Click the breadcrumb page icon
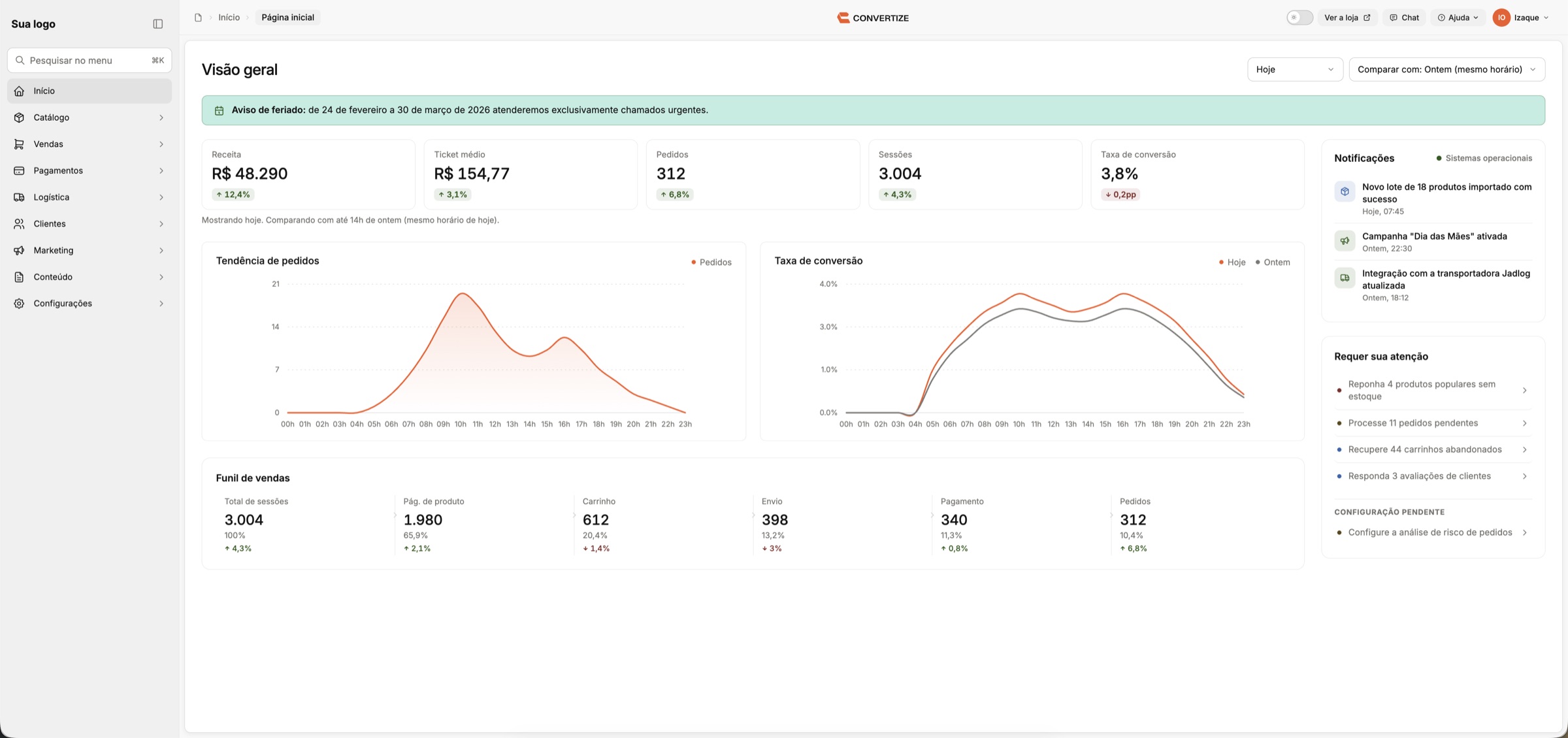This screenshot has width=1568, height=738. click(198, 18)
